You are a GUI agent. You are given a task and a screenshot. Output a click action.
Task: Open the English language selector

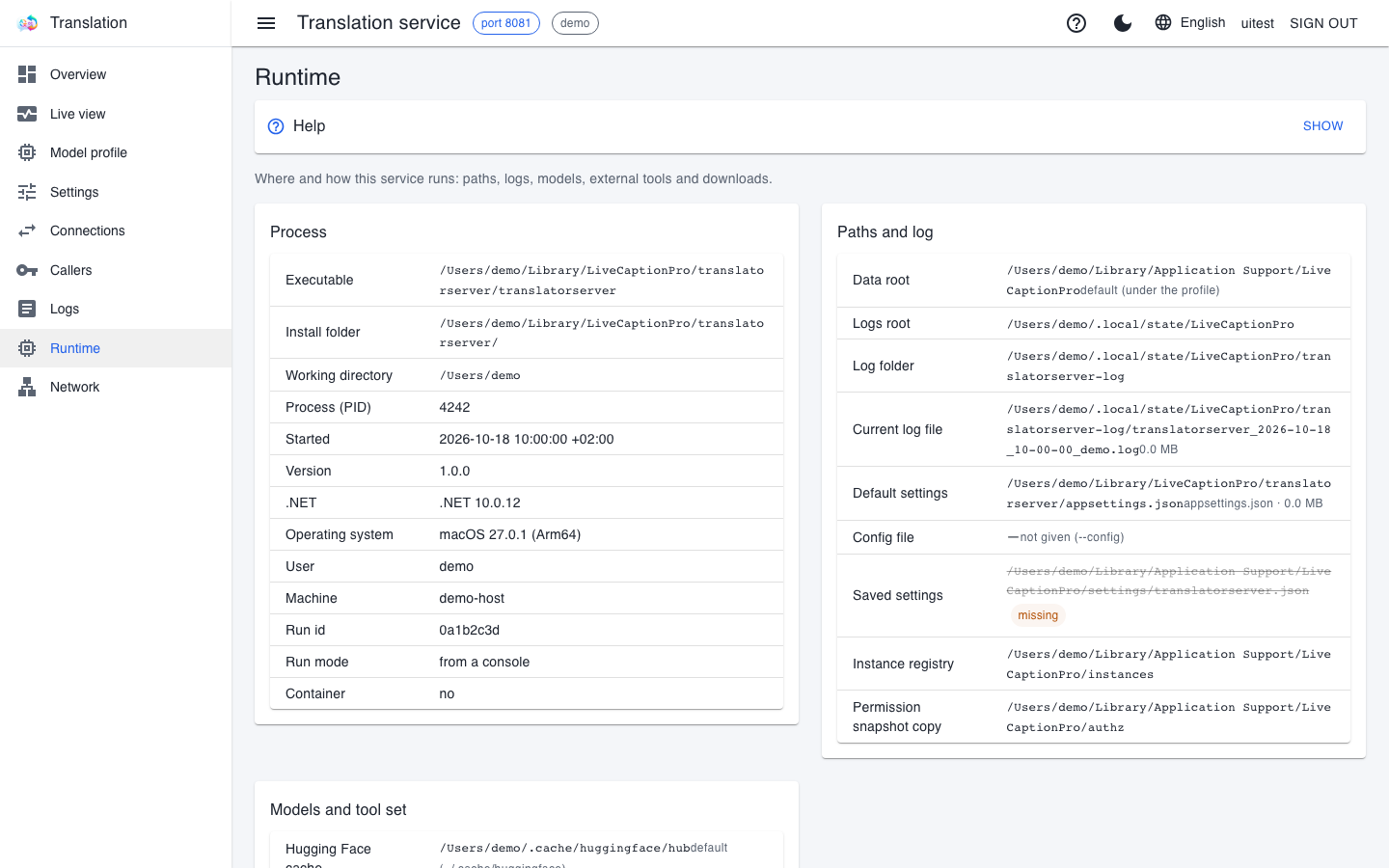point(1190,22)
